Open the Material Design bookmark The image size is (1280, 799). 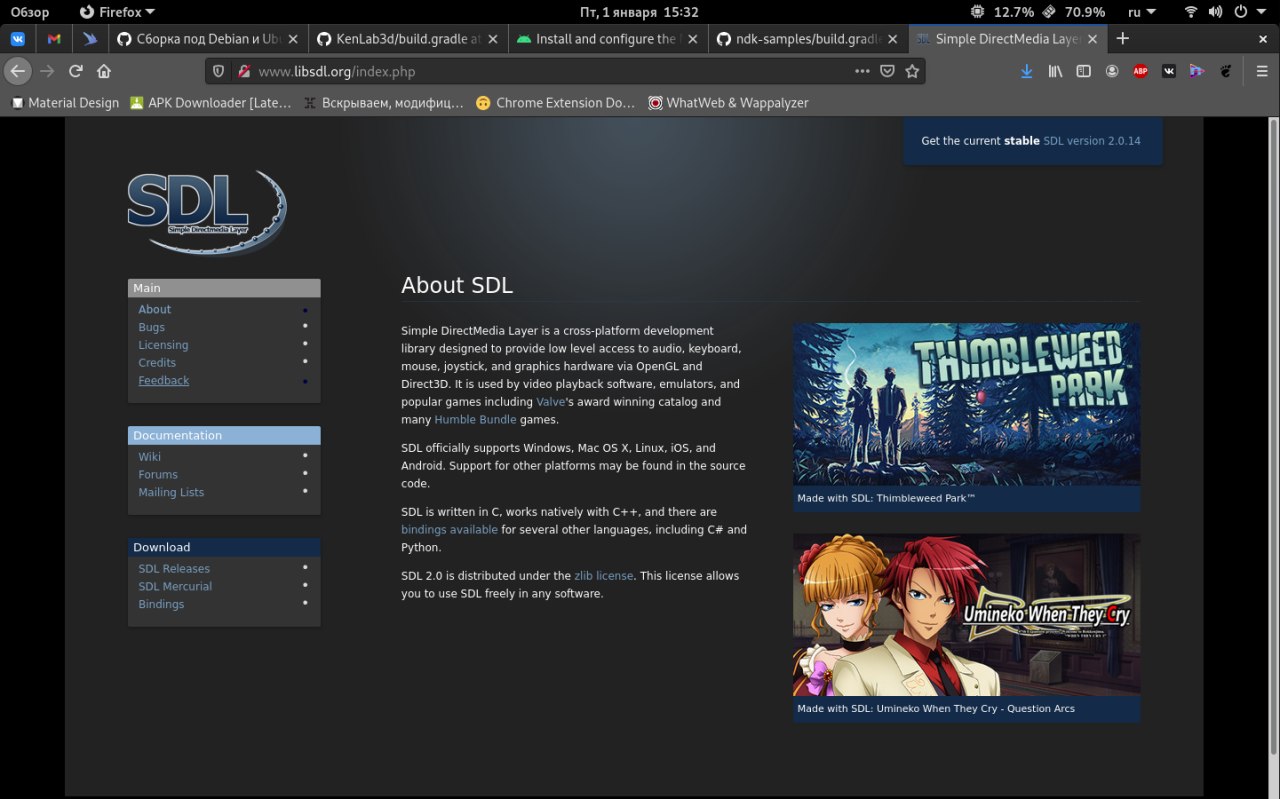tap(65, 102)
